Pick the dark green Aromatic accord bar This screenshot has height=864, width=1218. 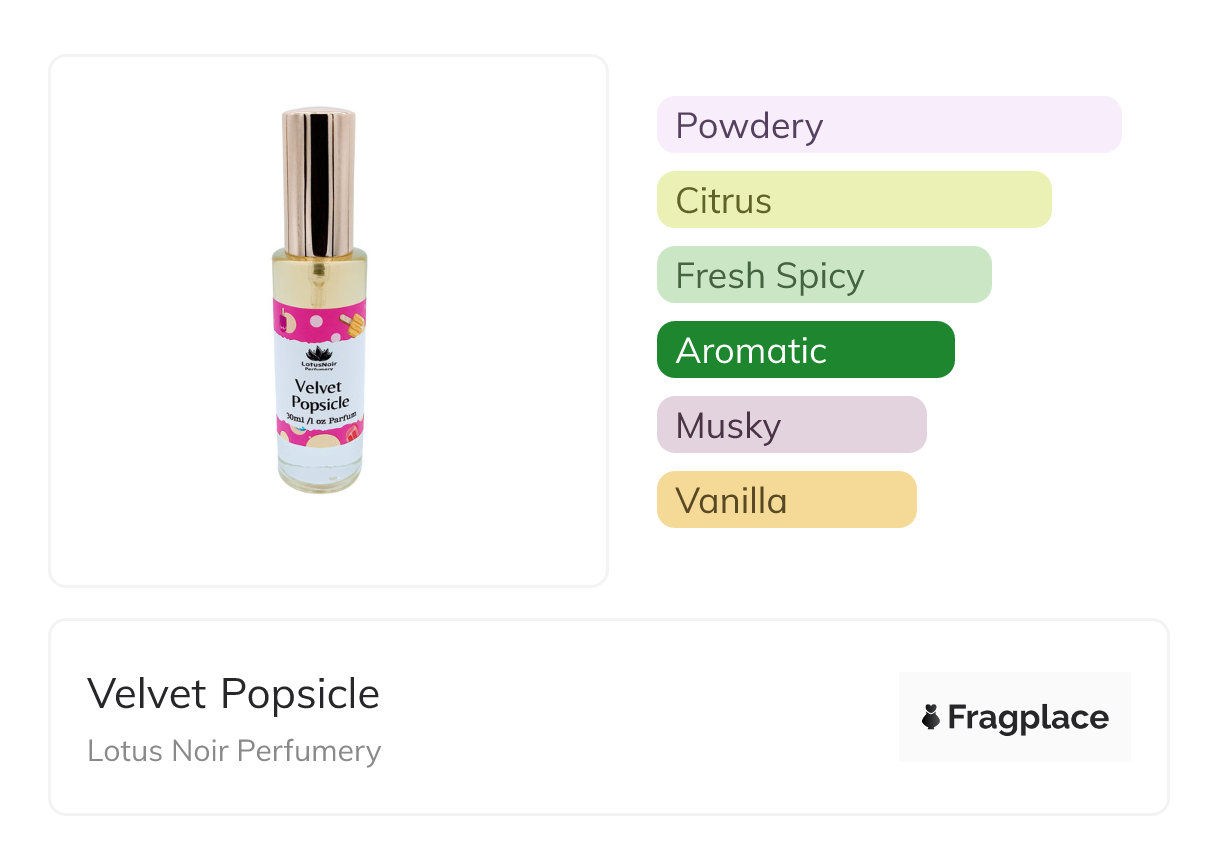click(x=805, y=350)
